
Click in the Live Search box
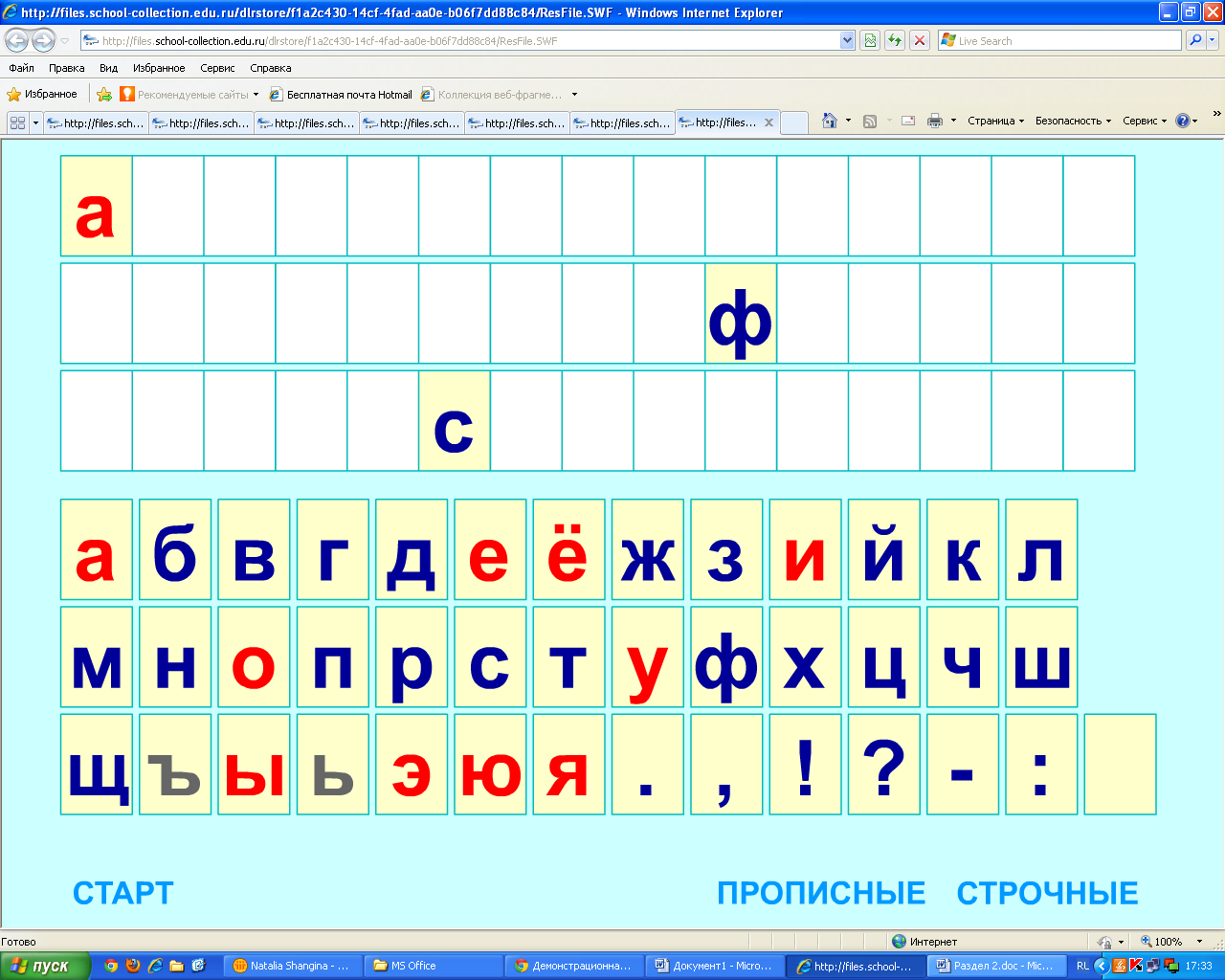coord(1060,40)
